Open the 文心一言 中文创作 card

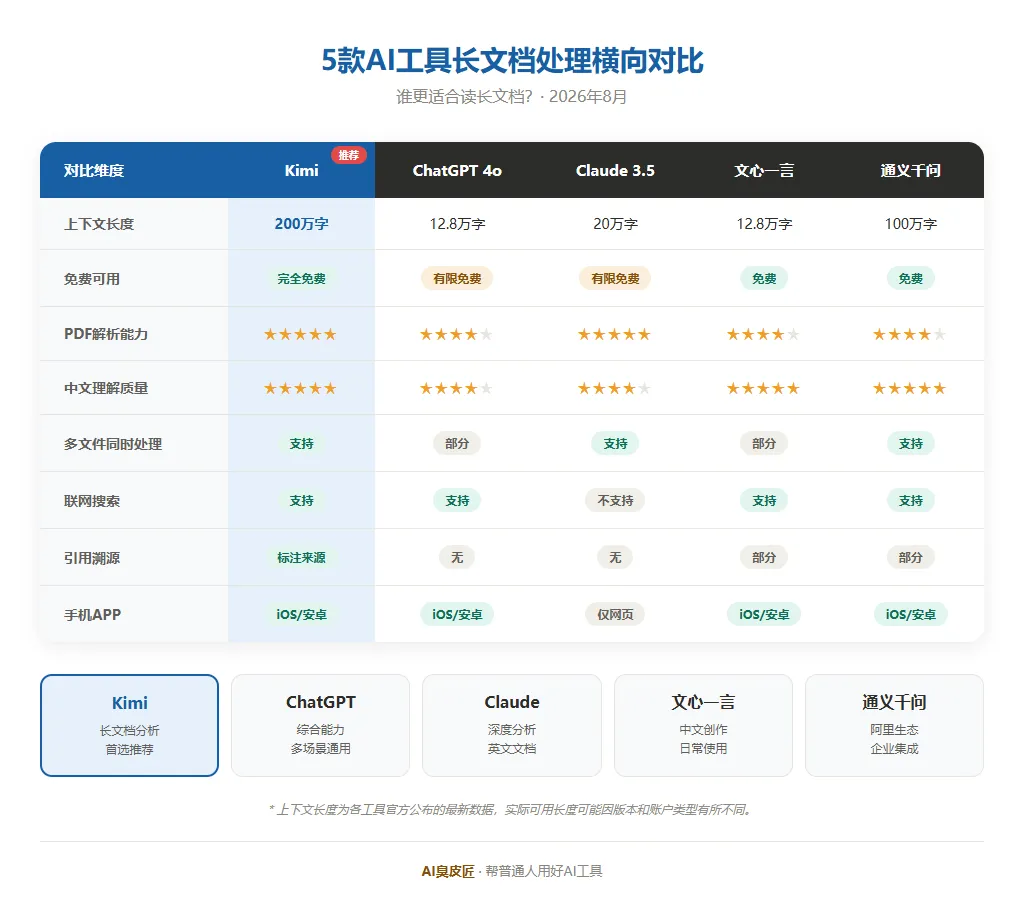click(703, 726)
